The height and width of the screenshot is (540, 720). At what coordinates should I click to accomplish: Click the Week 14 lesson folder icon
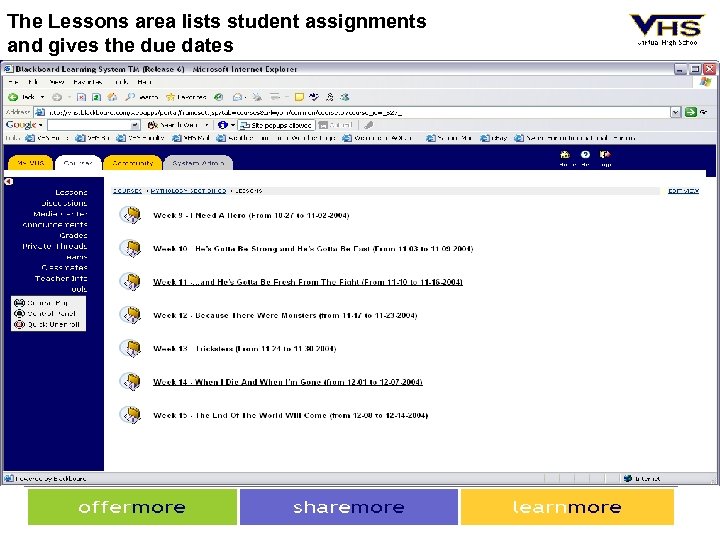[x=131, y=382]
